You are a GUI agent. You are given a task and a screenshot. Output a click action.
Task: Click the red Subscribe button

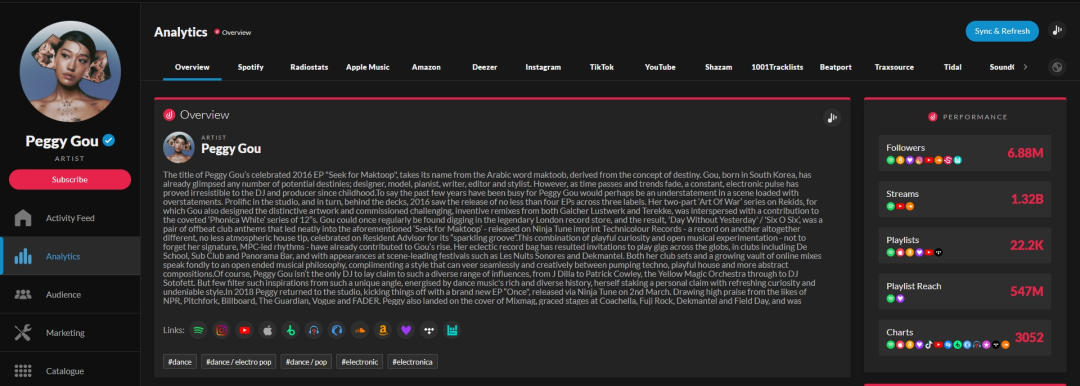70,179
